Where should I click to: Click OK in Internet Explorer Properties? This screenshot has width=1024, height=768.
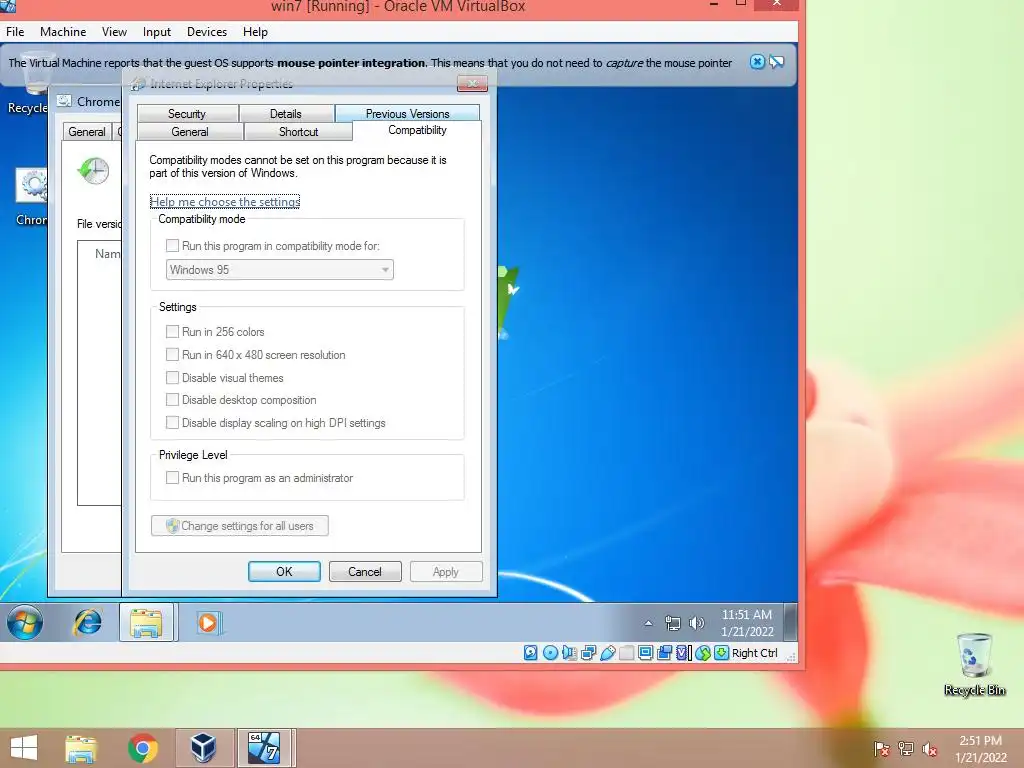click(284, 571)
